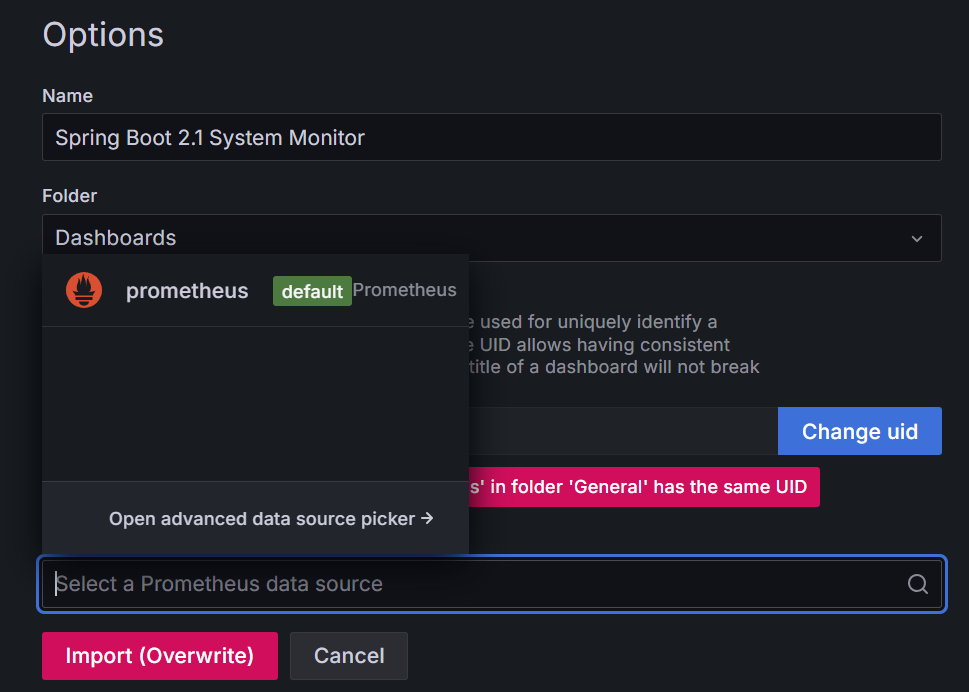Click the UID description text paragraph

(614, 344)
